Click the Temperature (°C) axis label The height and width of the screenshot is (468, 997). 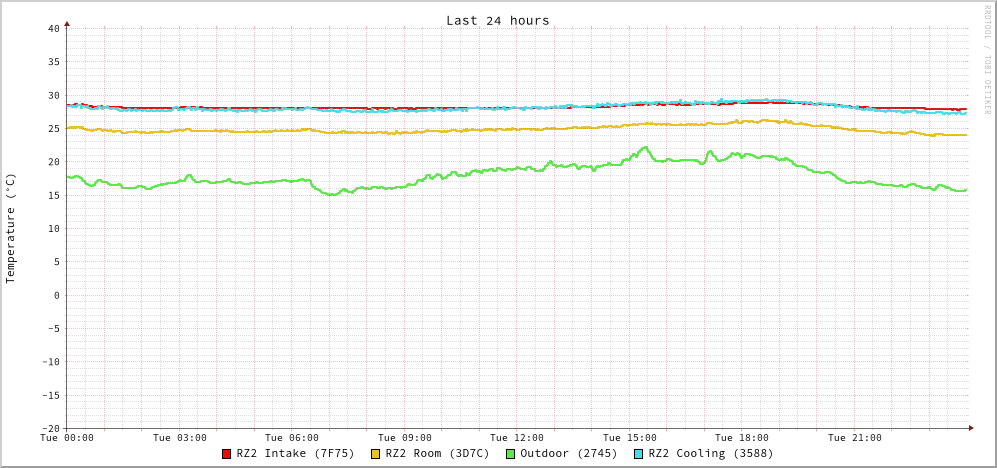pyautogui.click(x=11, y=228)
